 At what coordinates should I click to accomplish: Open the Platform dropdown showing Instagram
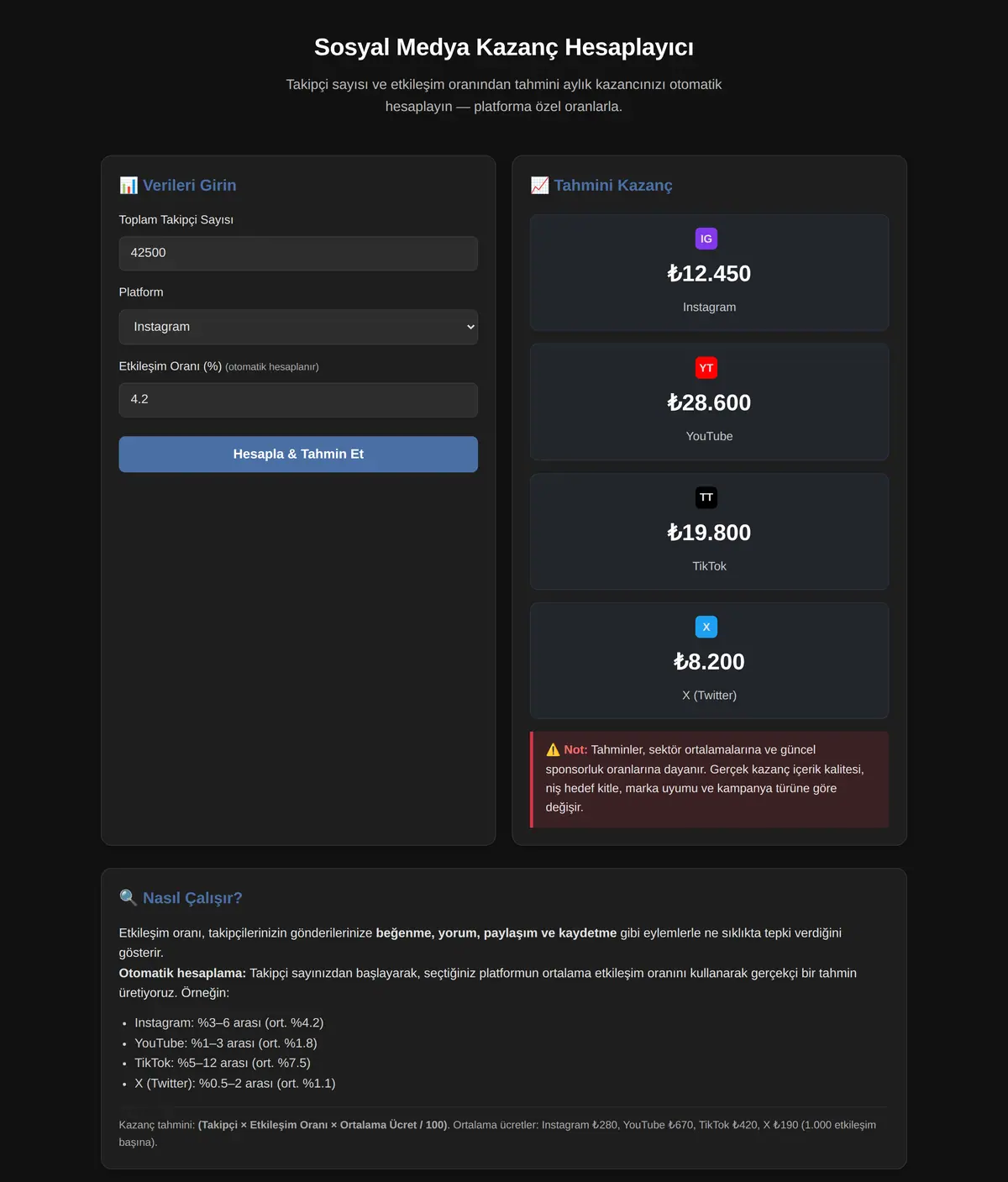298,327
